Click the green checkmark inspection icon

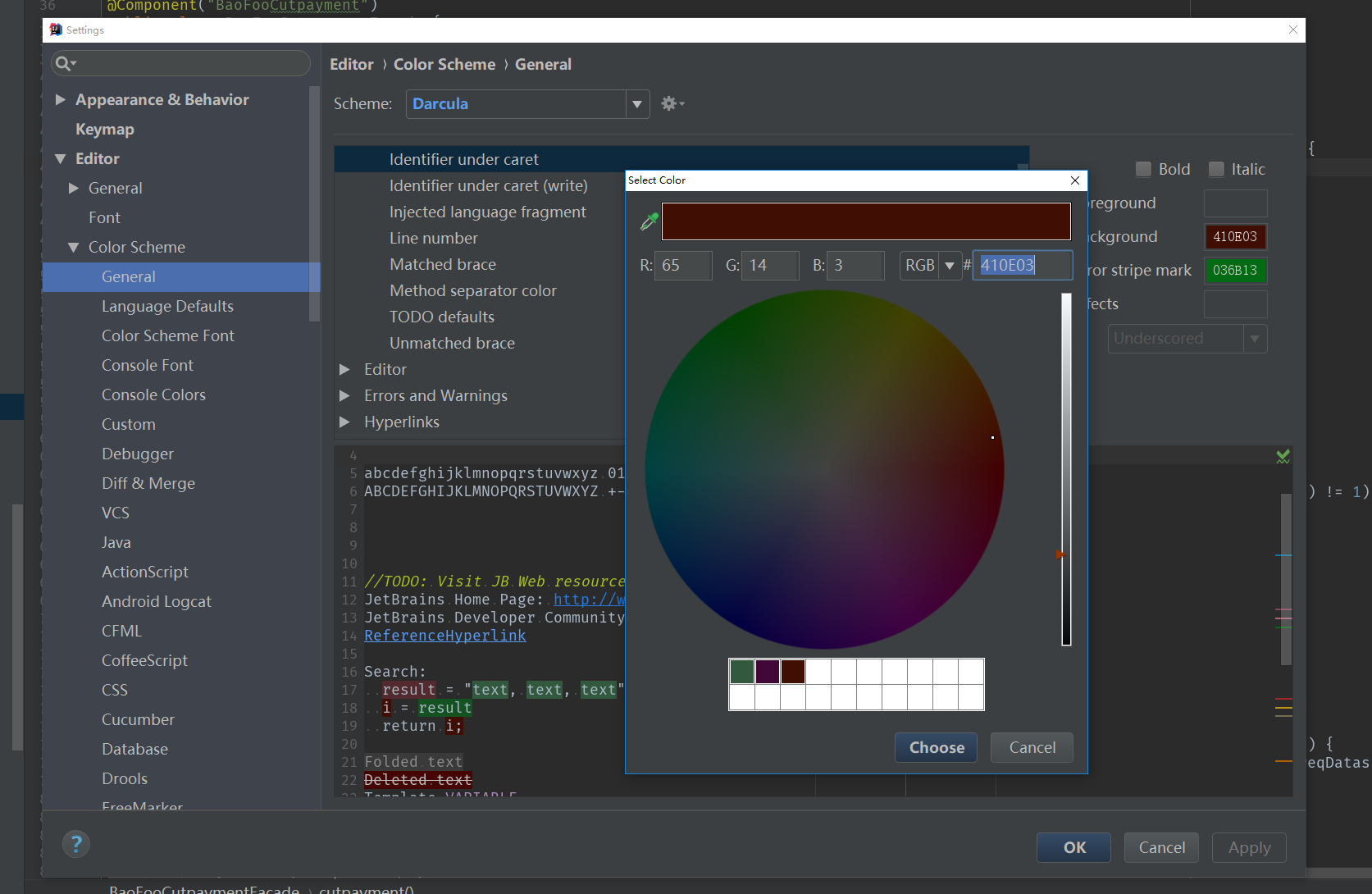click(1283, 456)
